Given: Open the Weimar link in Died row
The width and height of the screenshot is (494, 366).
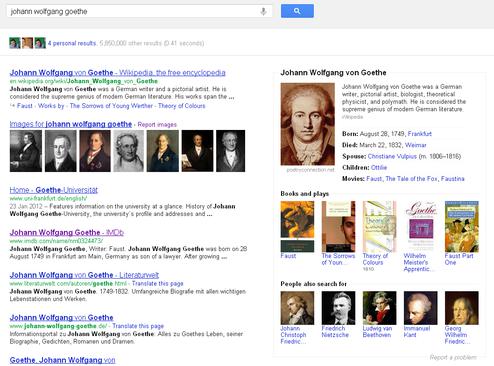Looking at the screenshot, I should pos(416,145).
